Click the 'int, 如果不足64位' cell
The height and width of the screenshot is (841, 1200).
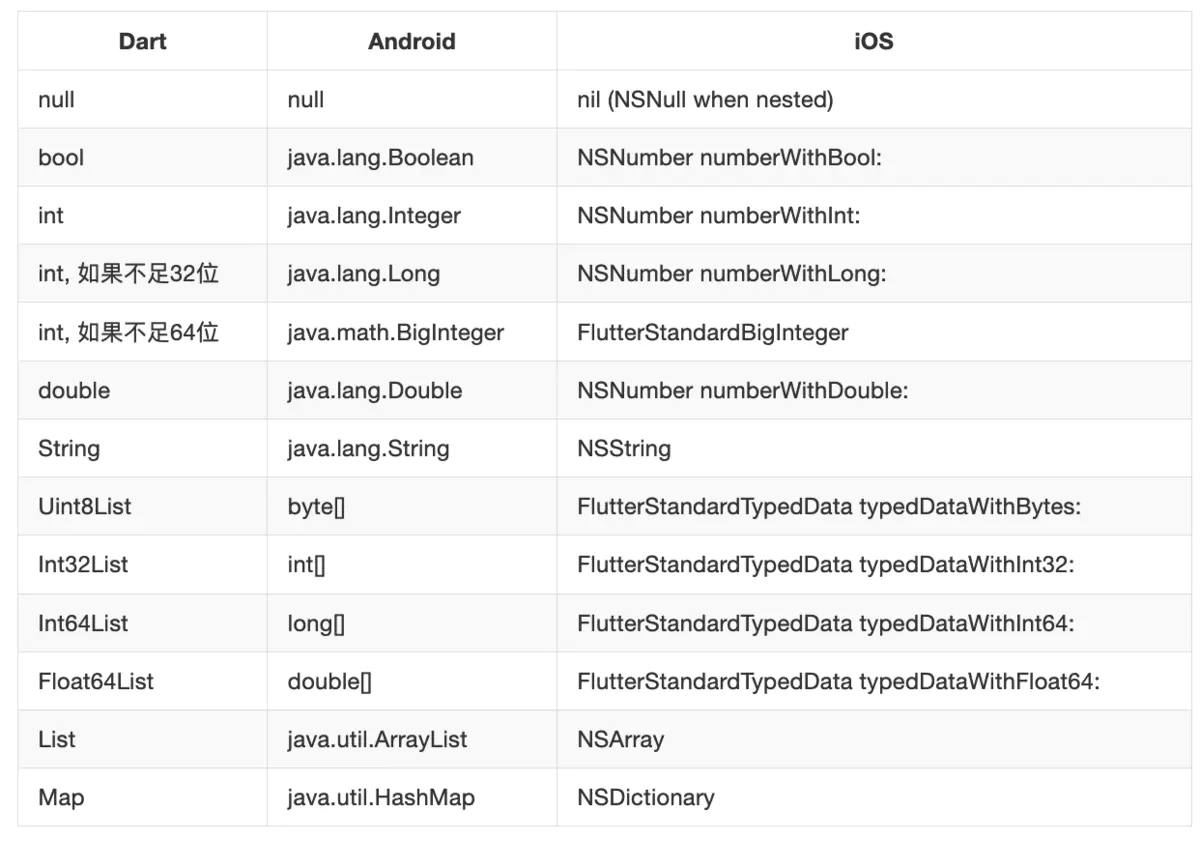point(142,332)
